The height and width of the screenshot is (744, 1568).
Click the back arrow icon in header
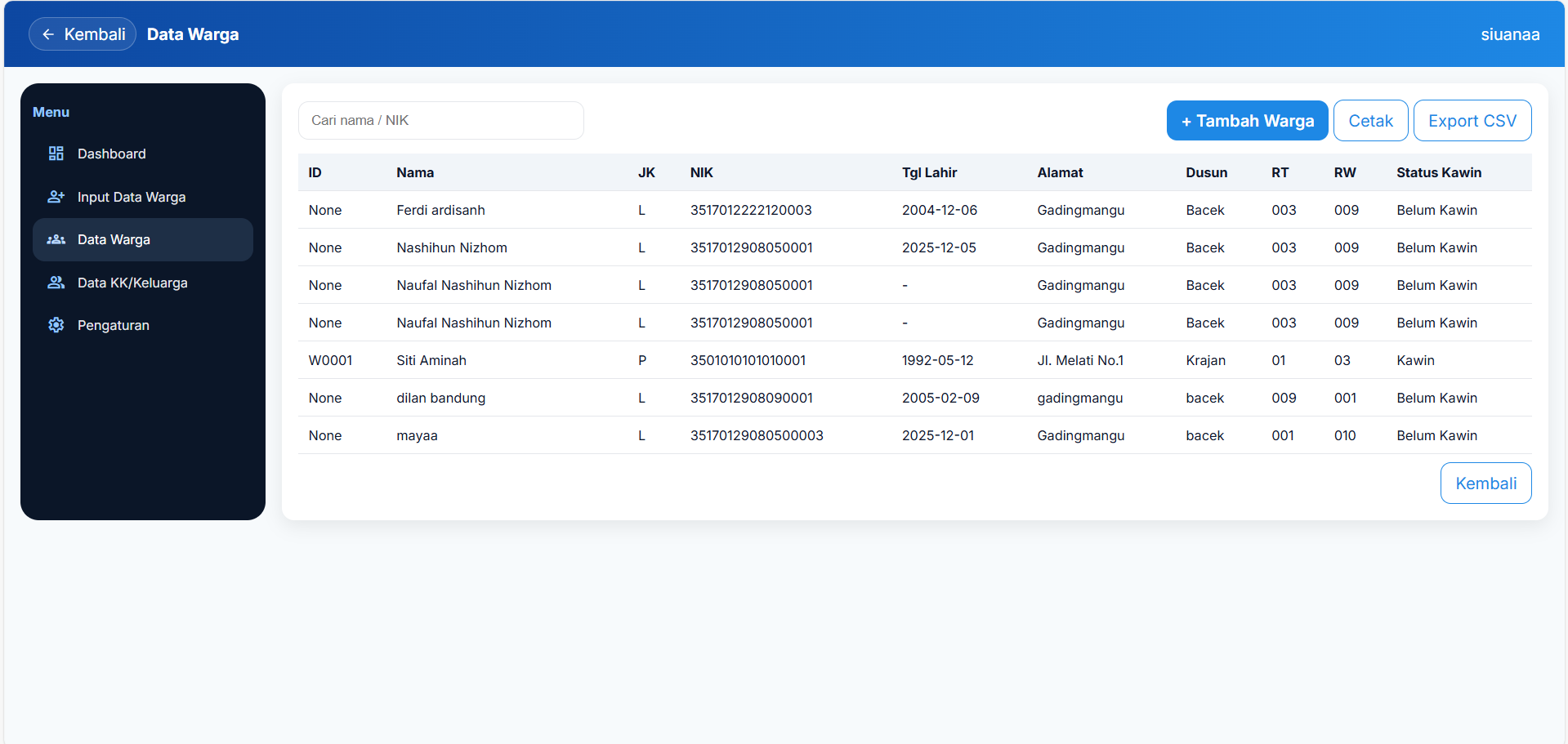(x=48, y=34)
